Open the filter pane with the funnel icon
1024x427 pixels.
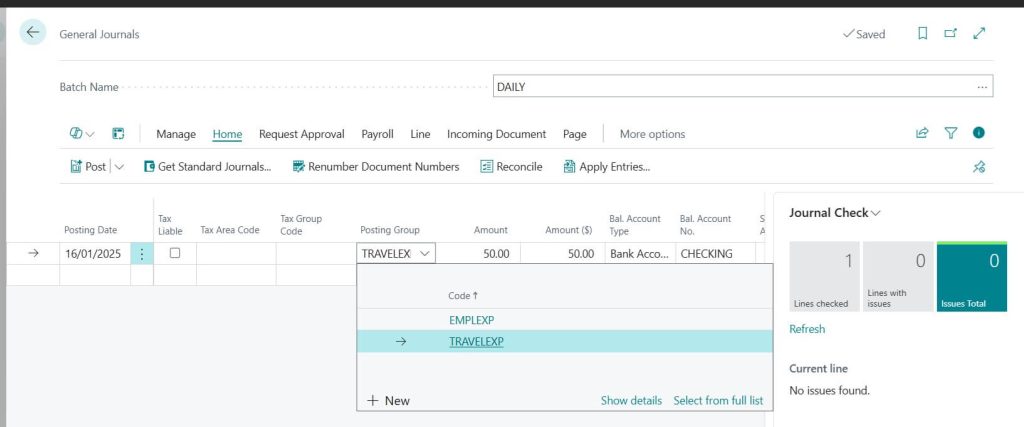(x=951, y=134)
